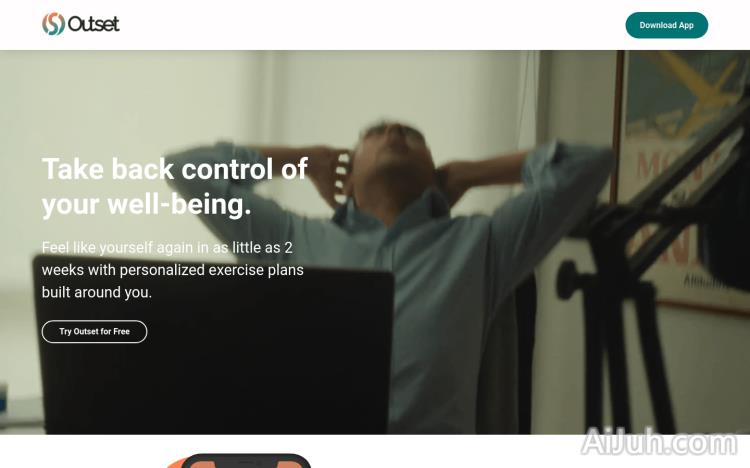Select the Try Outset for Free button
Image resolution: width=750 pixels, height=468 pixels.
(x=94, y=332)
